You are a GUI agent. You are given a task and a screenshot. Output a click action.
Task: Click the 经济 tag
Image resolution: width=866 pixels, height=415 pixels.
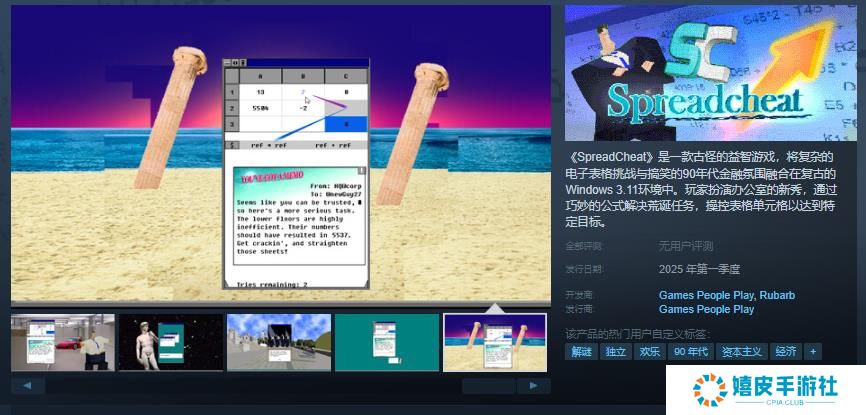786,351
